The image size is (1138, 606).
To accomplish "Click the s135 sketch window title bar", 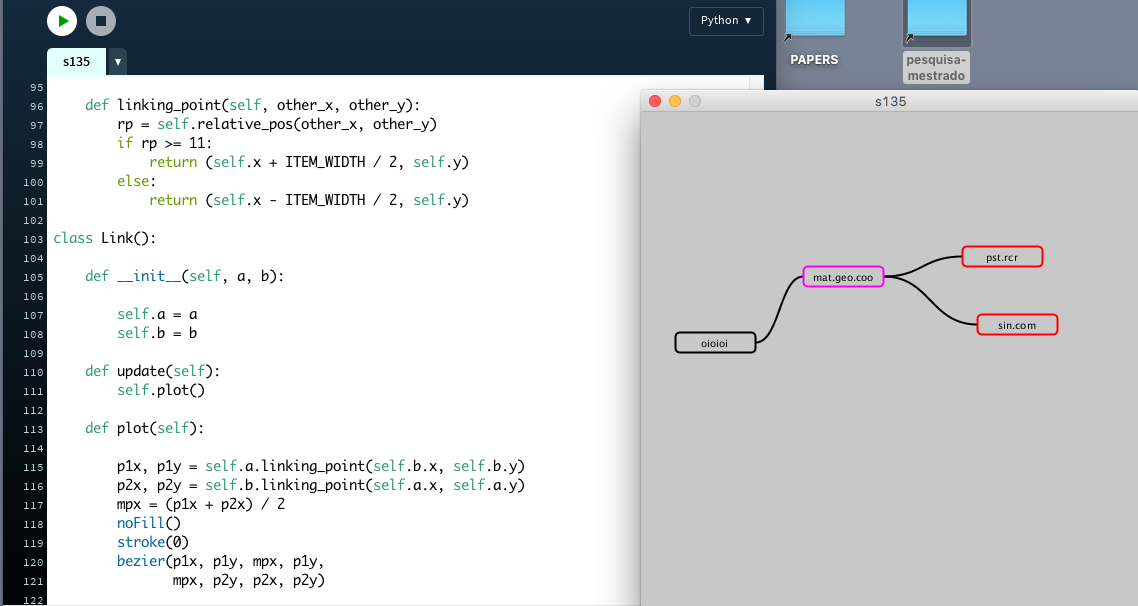I will tap(889, 101).
